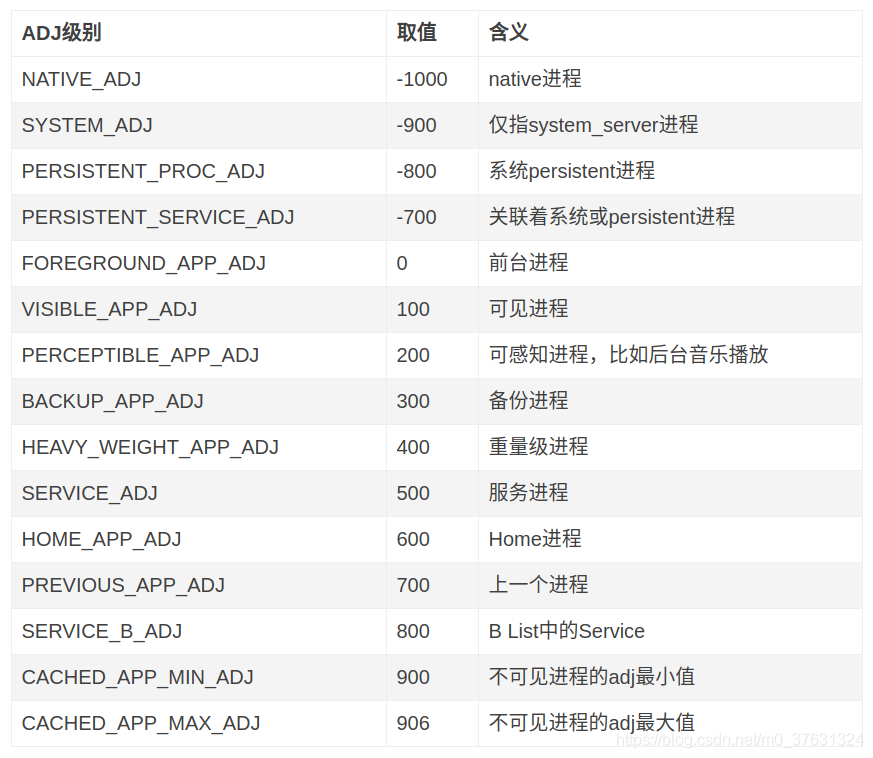This screenshot has width=873, height=758.
Task: Select the 关联着系统或persistent进程 text
Action: 612,217
